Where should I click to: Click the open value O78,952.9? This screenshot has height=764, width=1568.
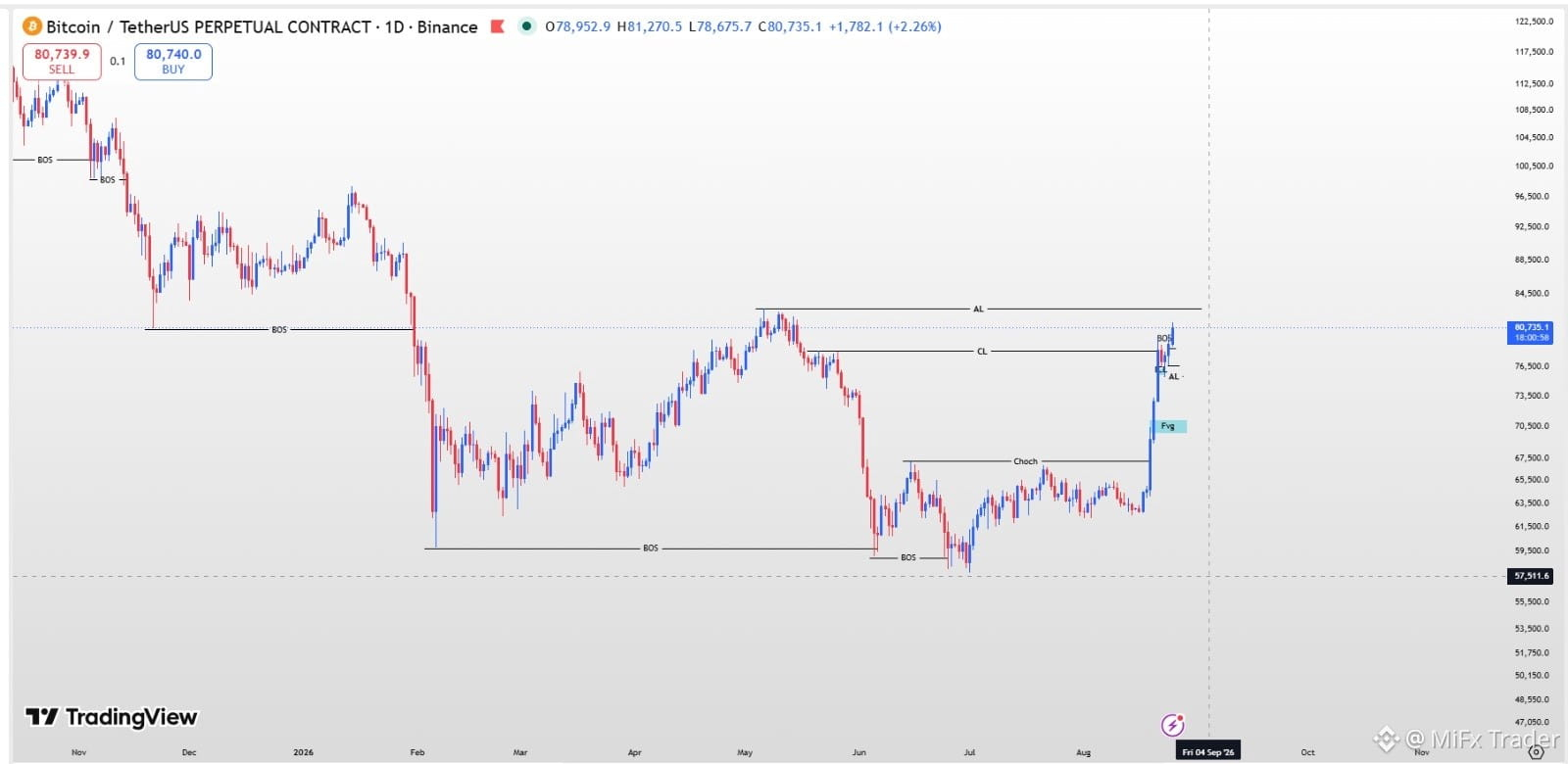click(577, 26)
